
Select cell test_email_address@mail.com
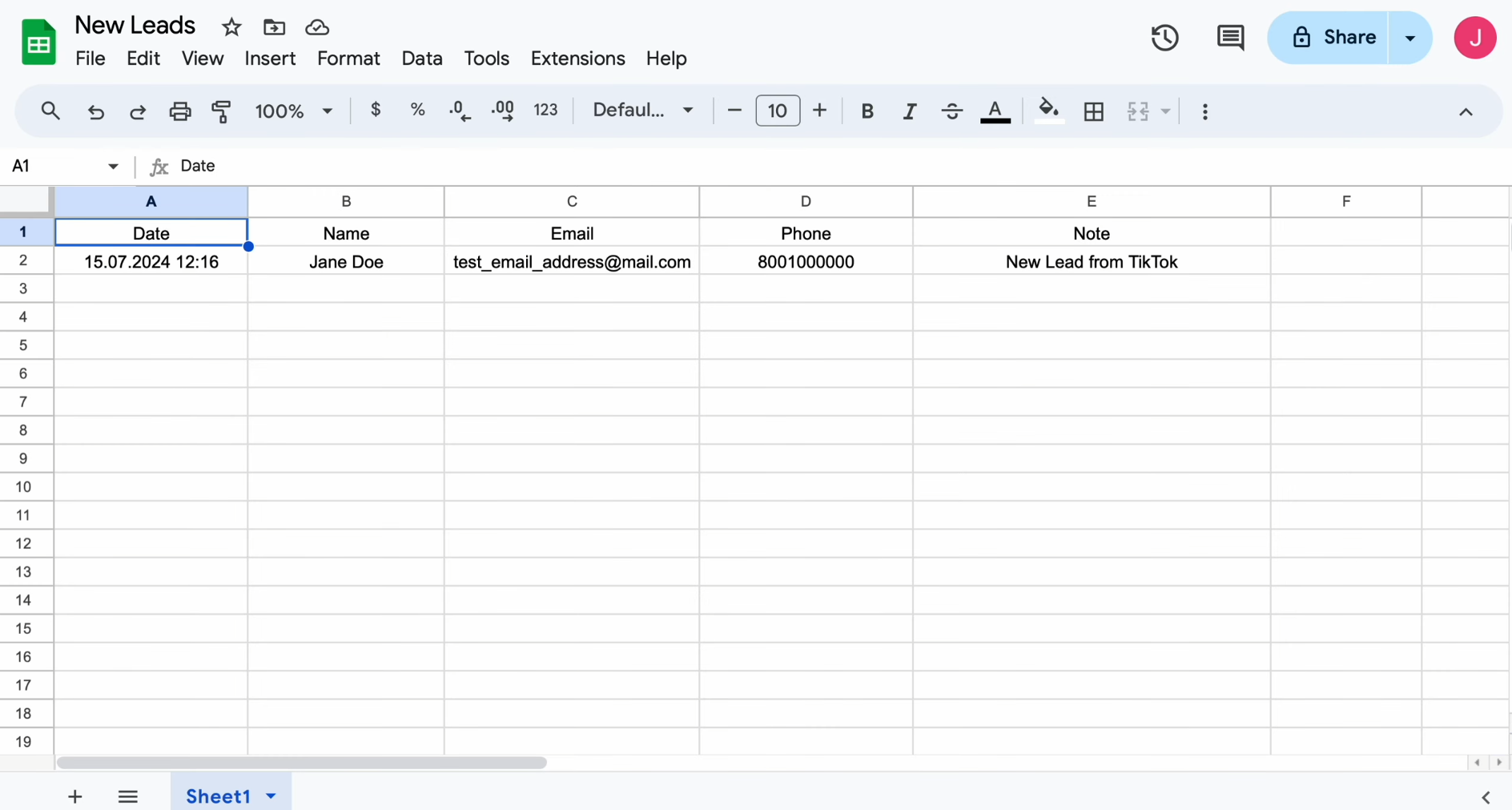[572, 261]
